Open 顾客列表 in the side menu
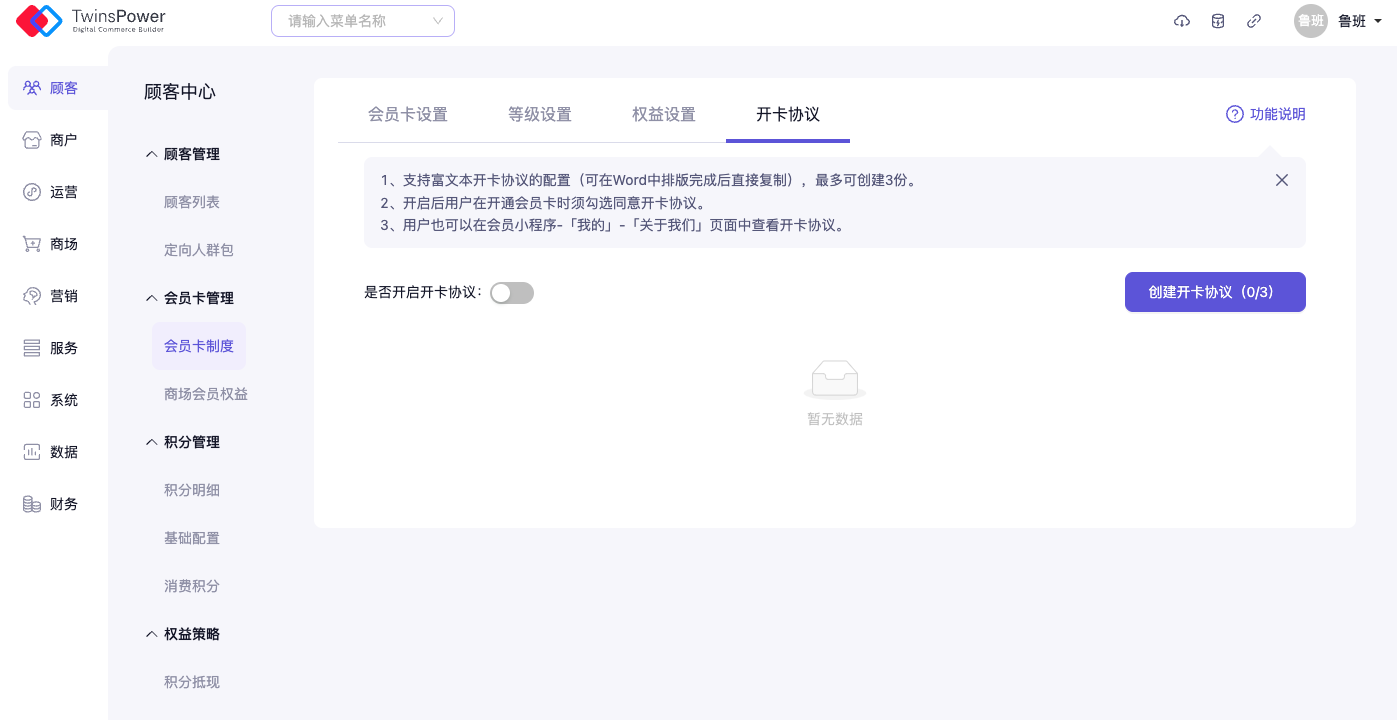 (192, 202)
